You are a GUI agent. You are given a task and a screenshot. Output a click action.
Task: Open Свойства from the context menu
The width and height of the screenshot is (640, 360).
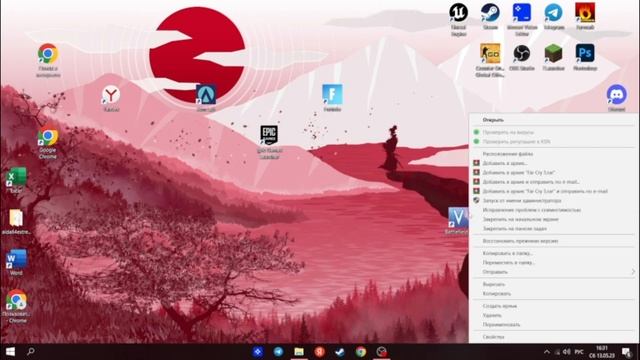(x=552, y=337)
